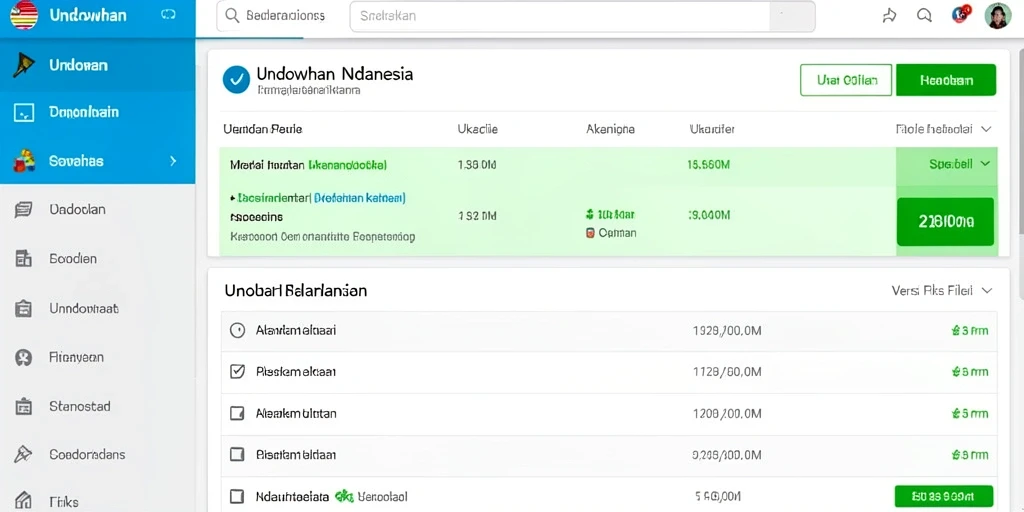The width and height of the screenshot is (1024, 512).
Task: Select Dononlaain sidebar item icon
Action: (x=24, y=112)
